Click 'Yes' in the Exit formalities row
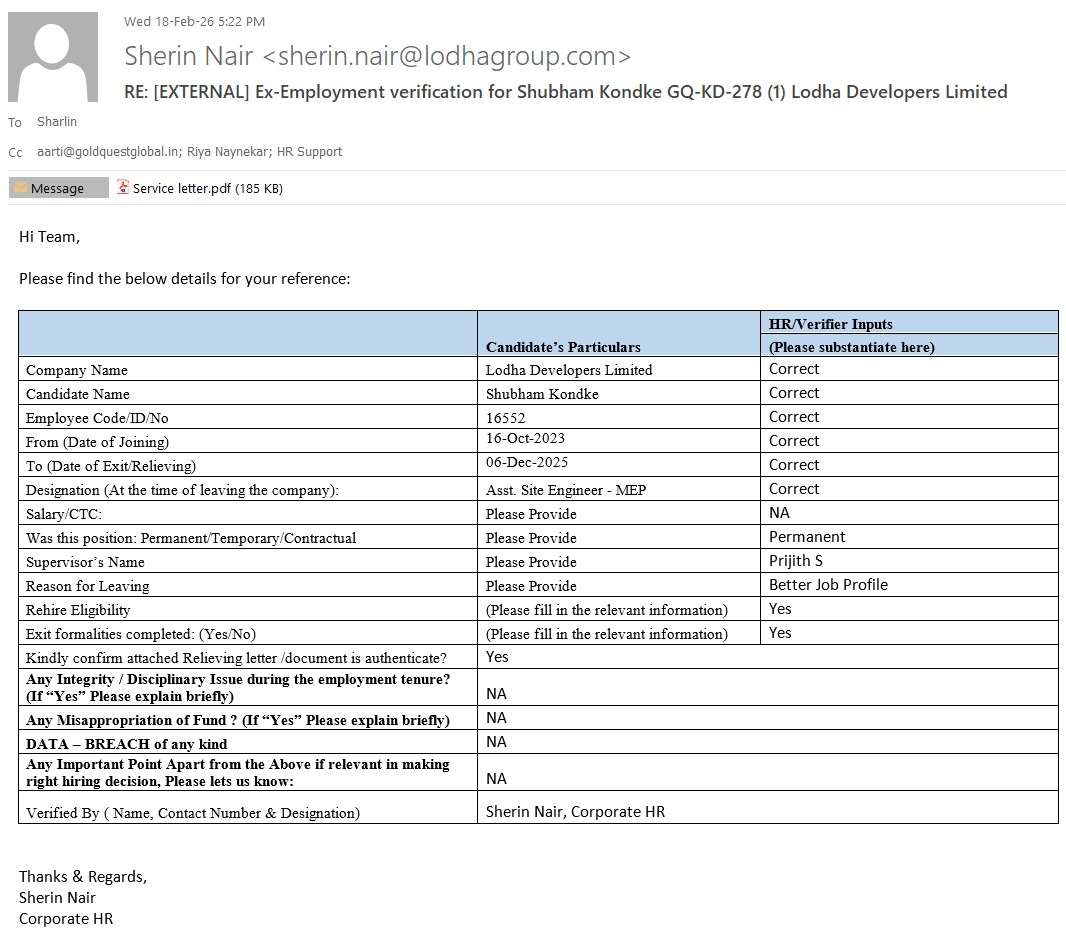This screenshot has width=1066, height=931. pos(780,632)
